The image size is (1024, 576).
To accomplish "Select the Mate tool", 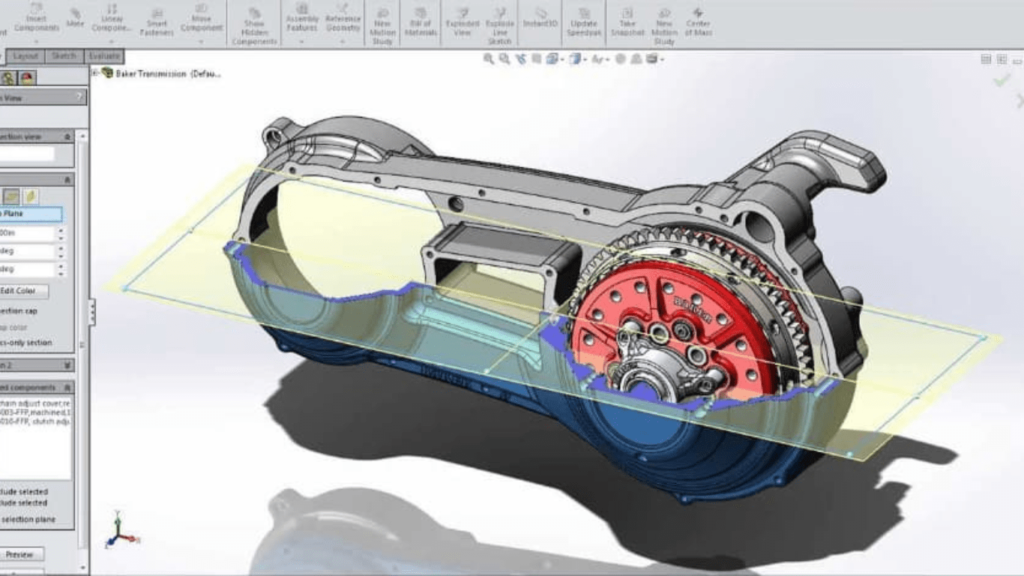I will tap(75, 18).
